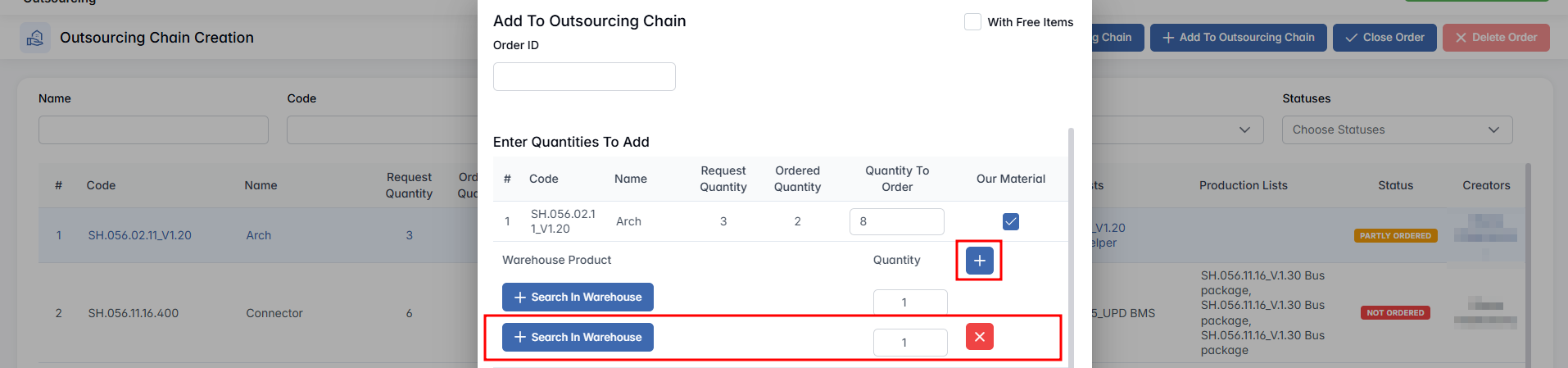Click the Quantity To Order field
This screenshot has height=368, width=1568.
coord(896,221)
